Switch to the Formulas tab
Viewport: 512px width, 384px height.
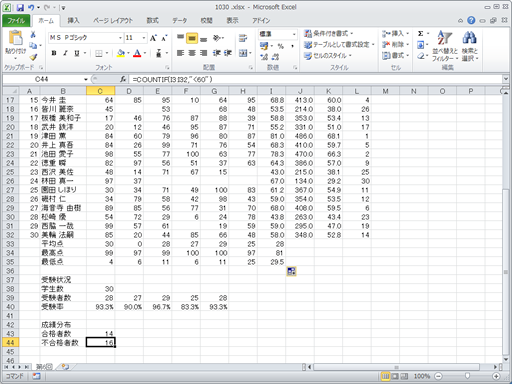point(153,21)
